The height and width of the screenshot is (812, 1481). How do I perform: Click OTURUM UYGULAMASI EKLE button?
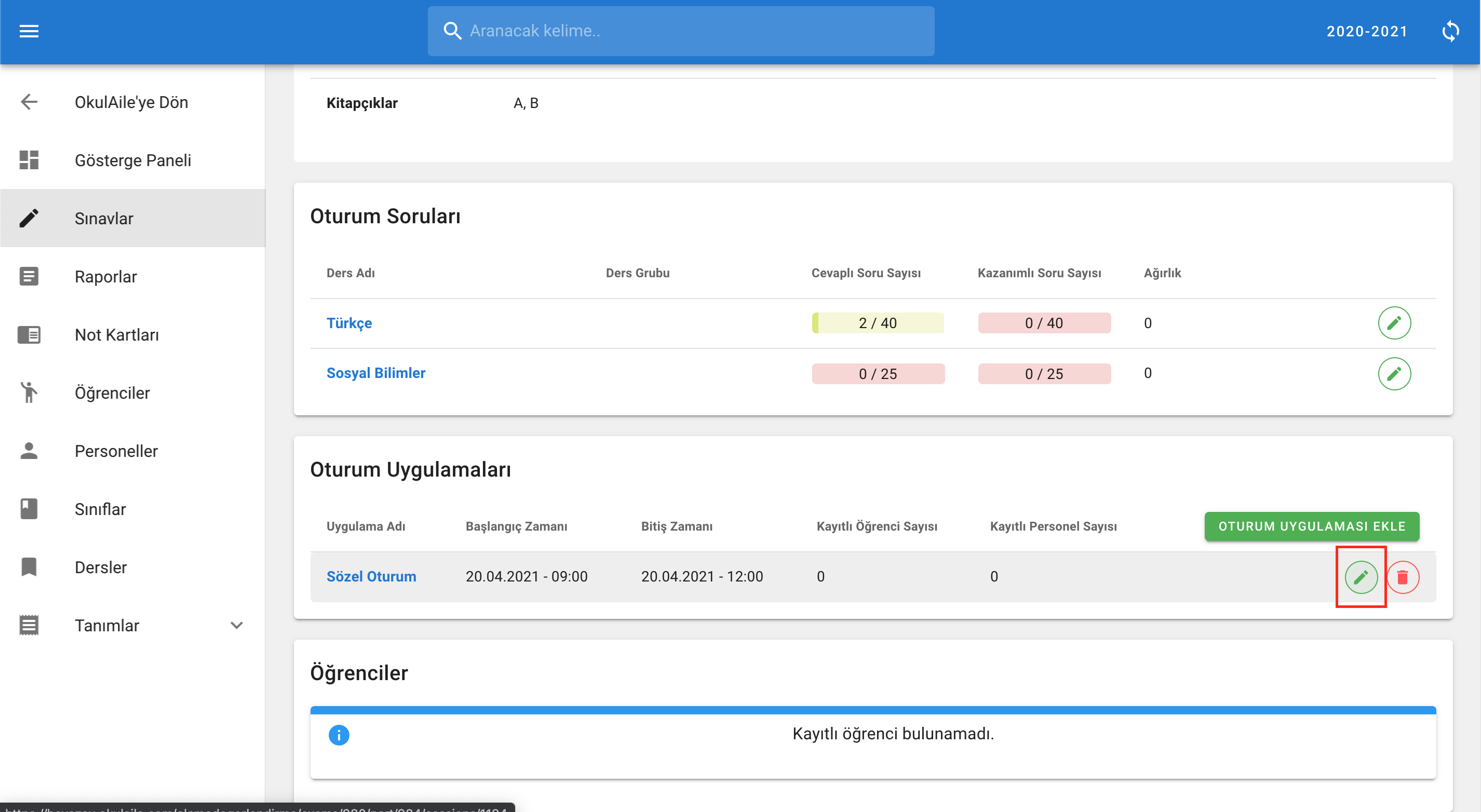(x=1311, y=526)
